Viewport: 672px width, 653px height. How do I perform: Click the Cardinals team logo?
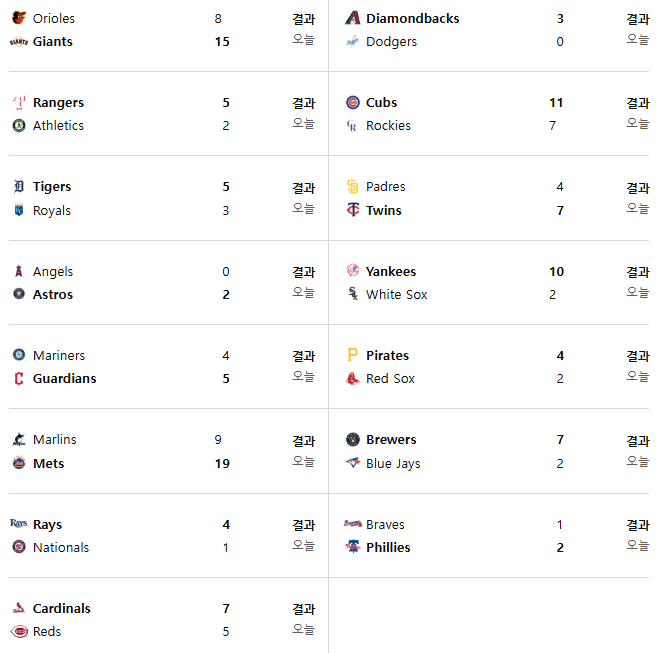click(19, 608)
